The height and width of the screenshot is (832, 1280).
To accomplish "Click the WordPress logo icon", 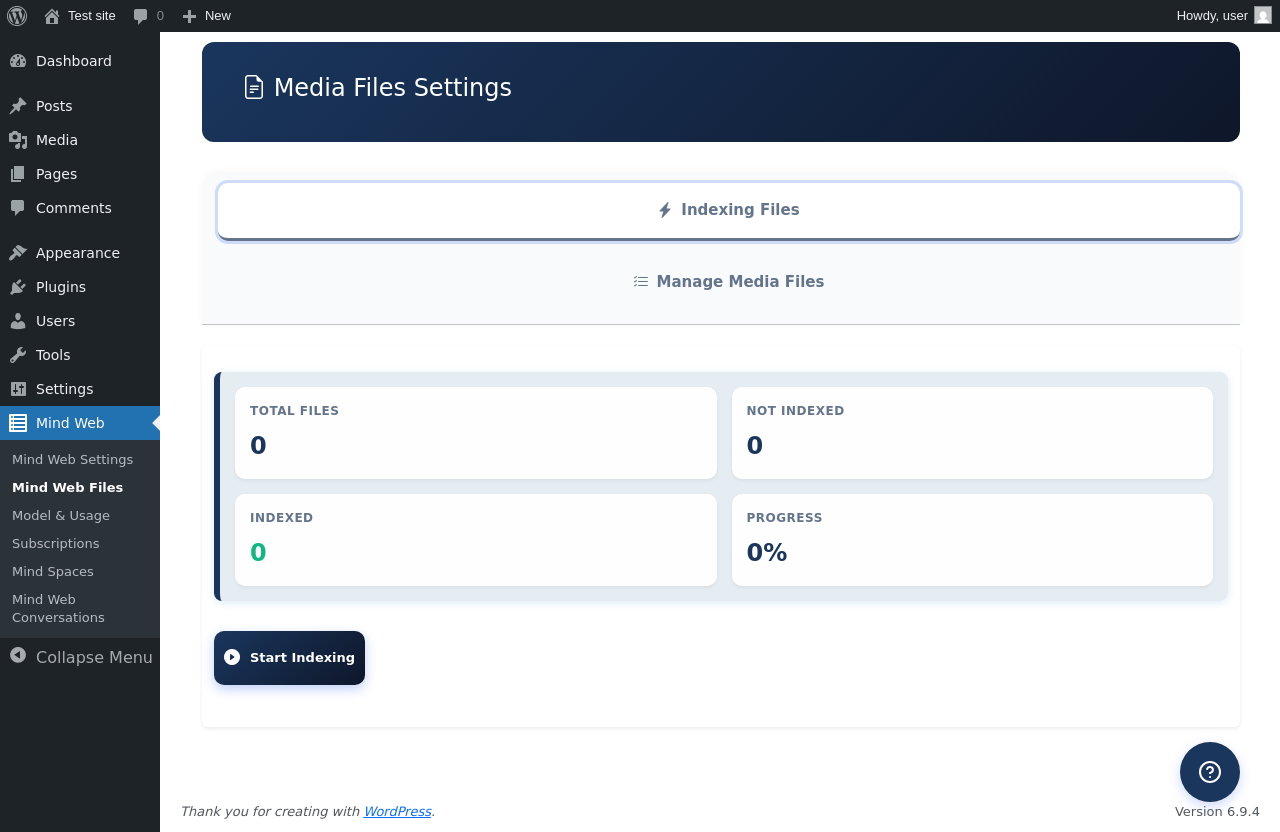I will [x=17, y=16].
